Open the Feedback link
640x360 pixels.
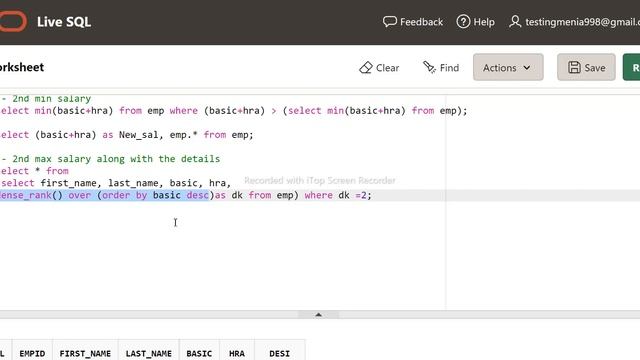coord(421,22)
